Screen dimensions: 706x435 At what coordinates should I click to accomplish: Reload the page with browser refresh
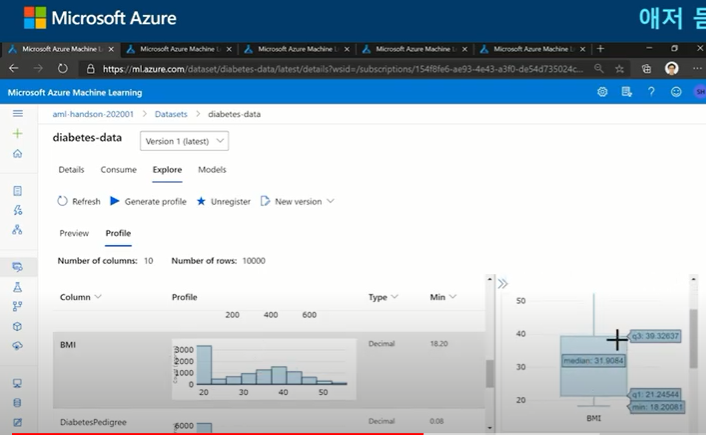pos(63,68)
